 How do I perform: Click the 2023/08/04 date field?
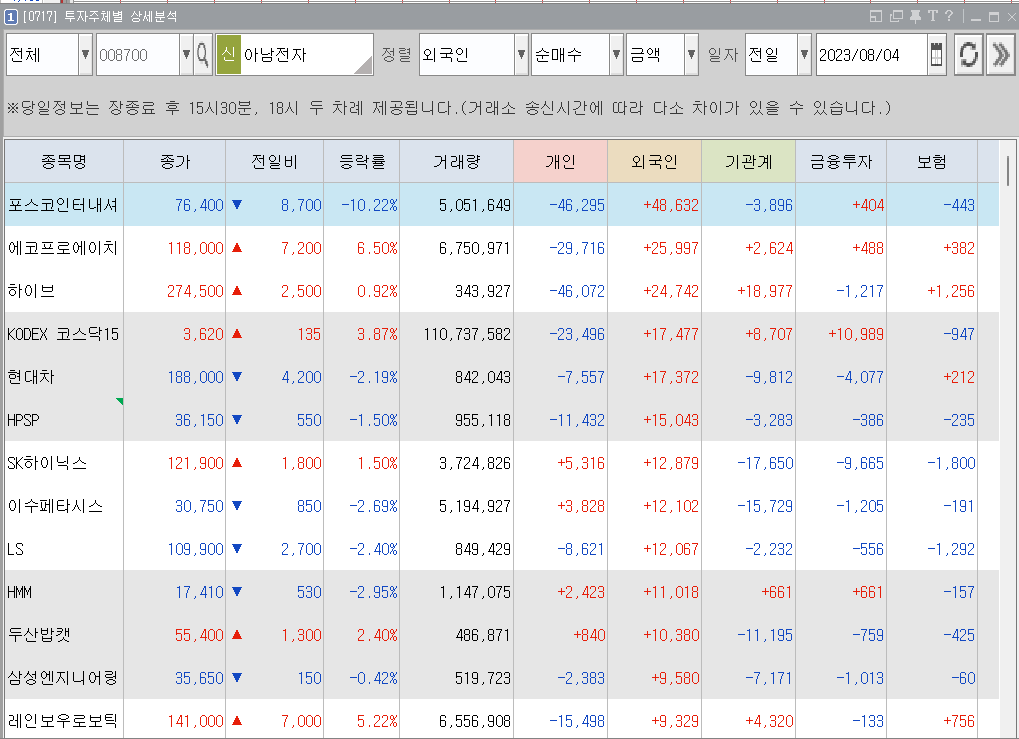871,55
